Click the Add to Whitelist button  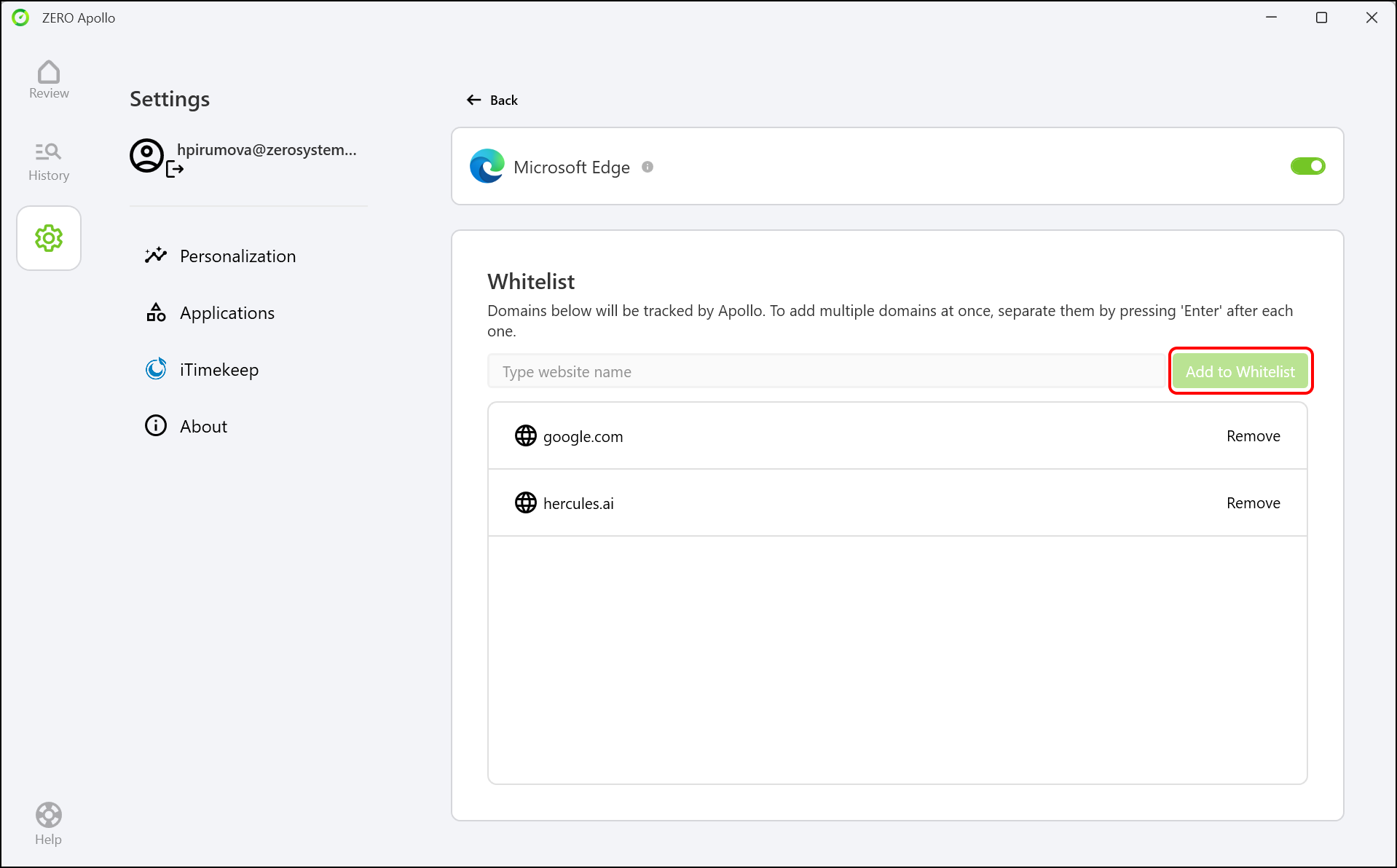tap(1240, 371)
